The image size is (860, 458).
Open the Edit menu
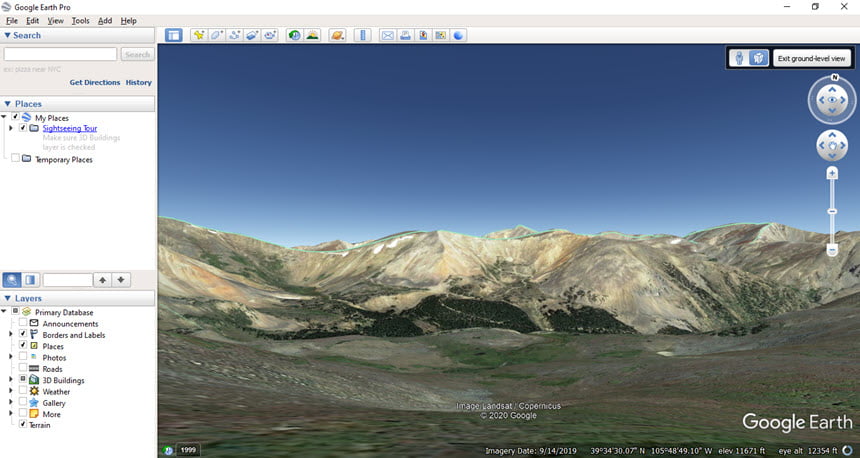tap(32, 21)
